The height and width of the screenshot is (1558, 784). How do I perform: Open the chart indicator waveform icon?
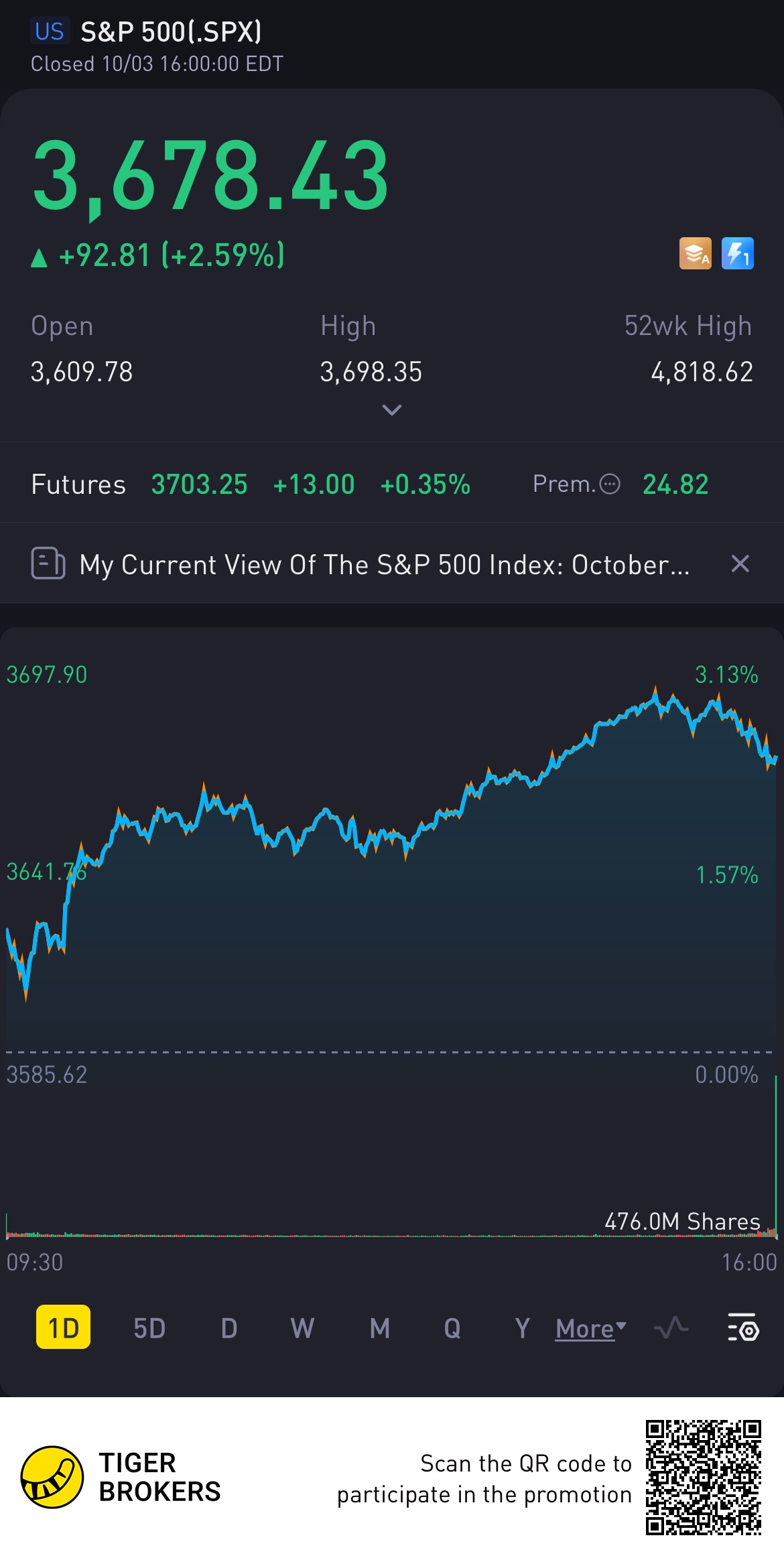tap(671, 1327)
